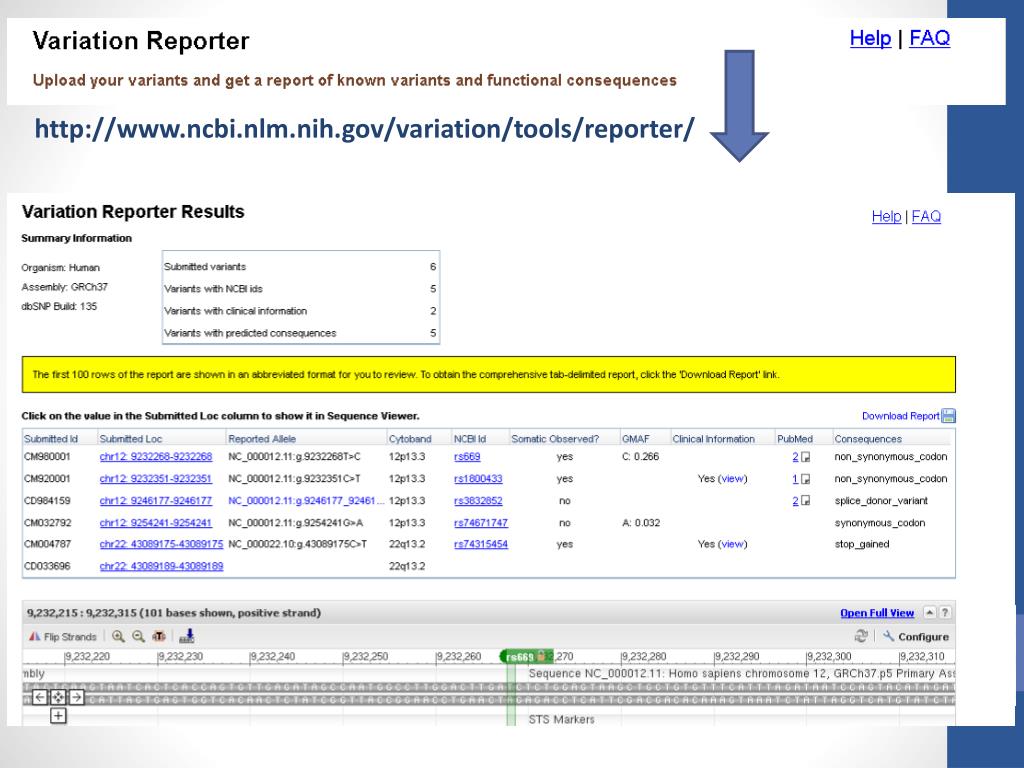Click the NCBI Id column header
This screenshot has width=1024, height=768.
(x=470, y=439)
